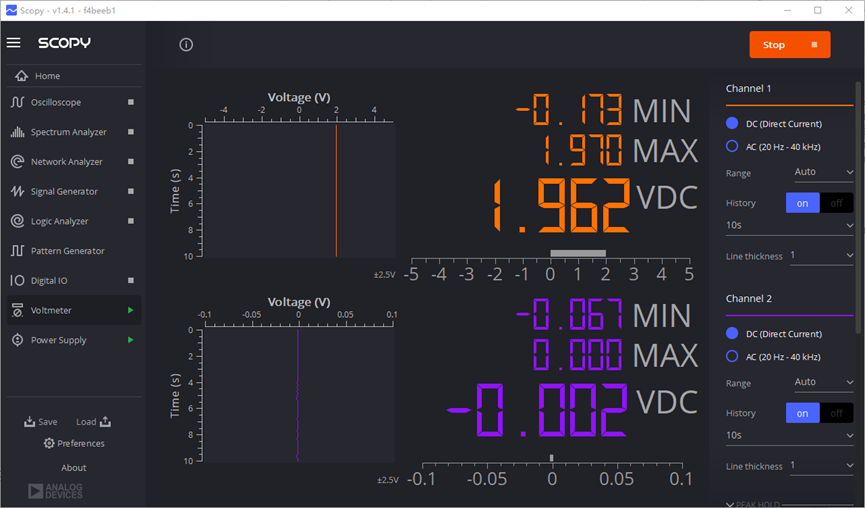Click the Logic Analyzer icon

tap(18, 221)
